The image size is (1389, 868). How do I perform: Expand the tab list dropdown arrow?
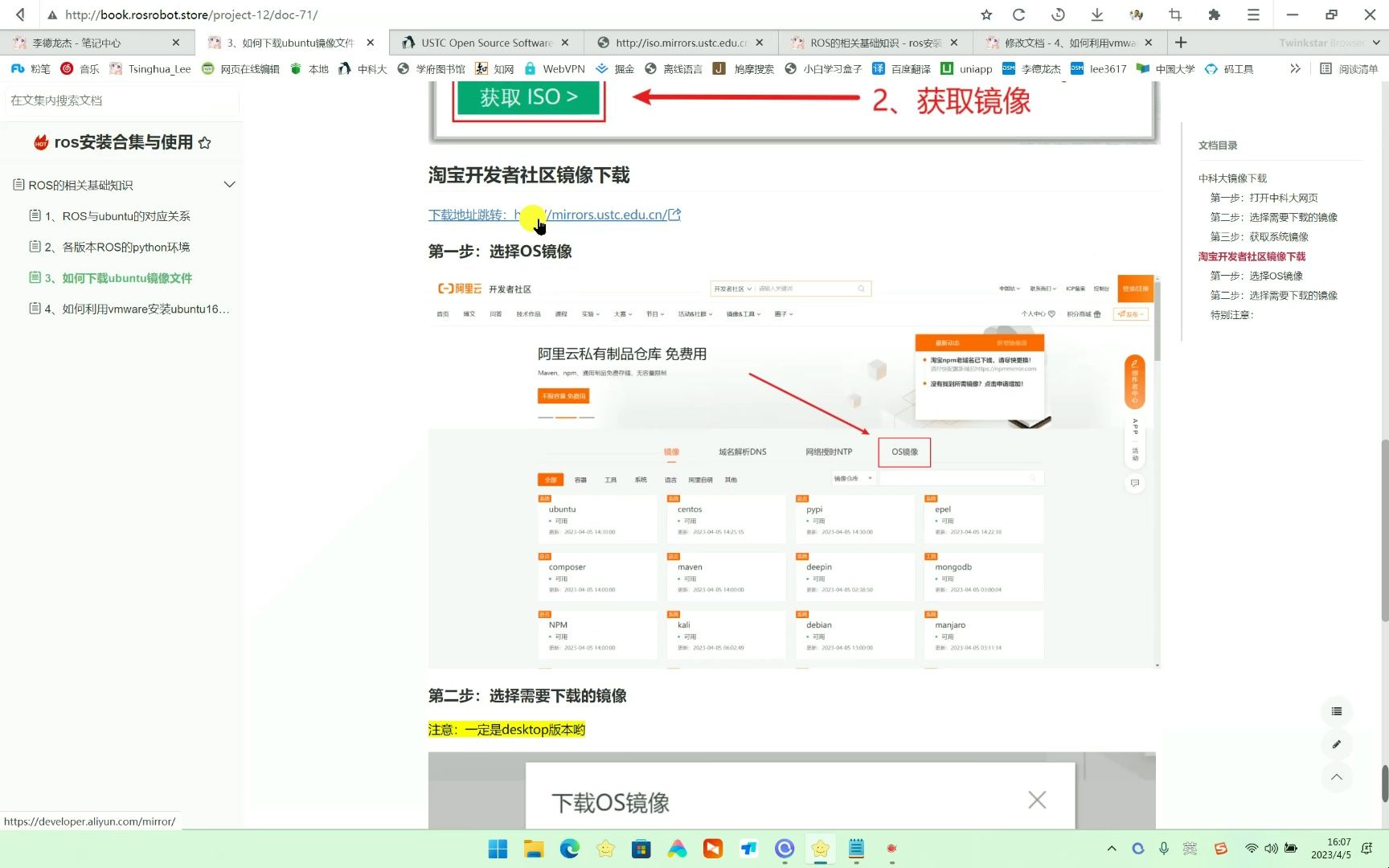(x=1376, y=43)
